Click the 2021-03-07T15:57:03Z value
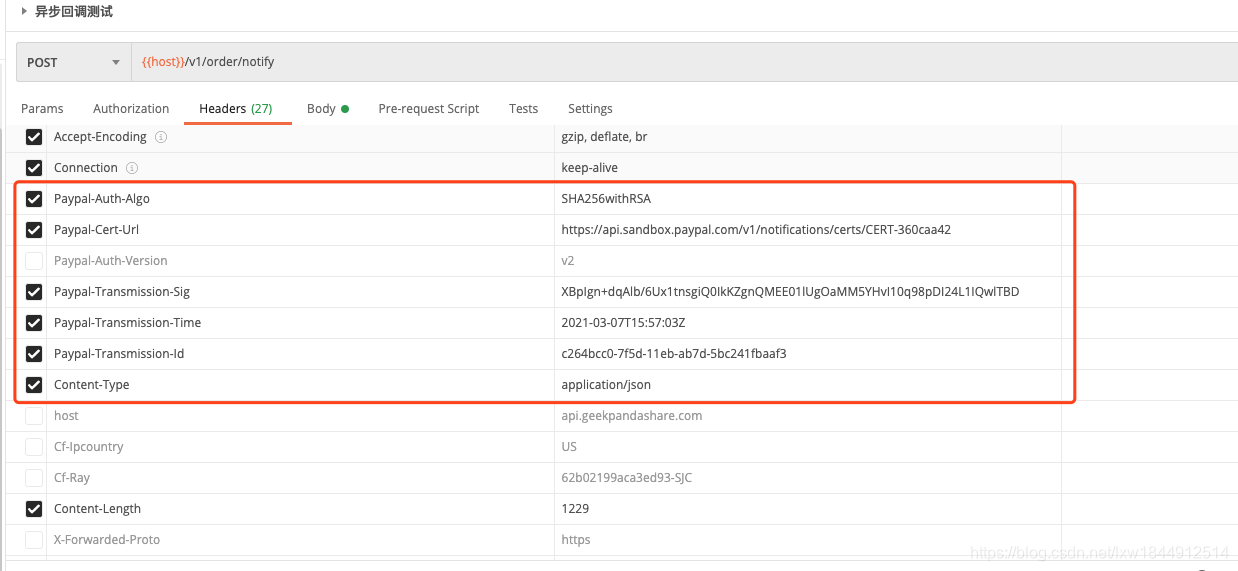Image resolution: width=1238 pixels, height=571 pixels. [x=623, y=323]
